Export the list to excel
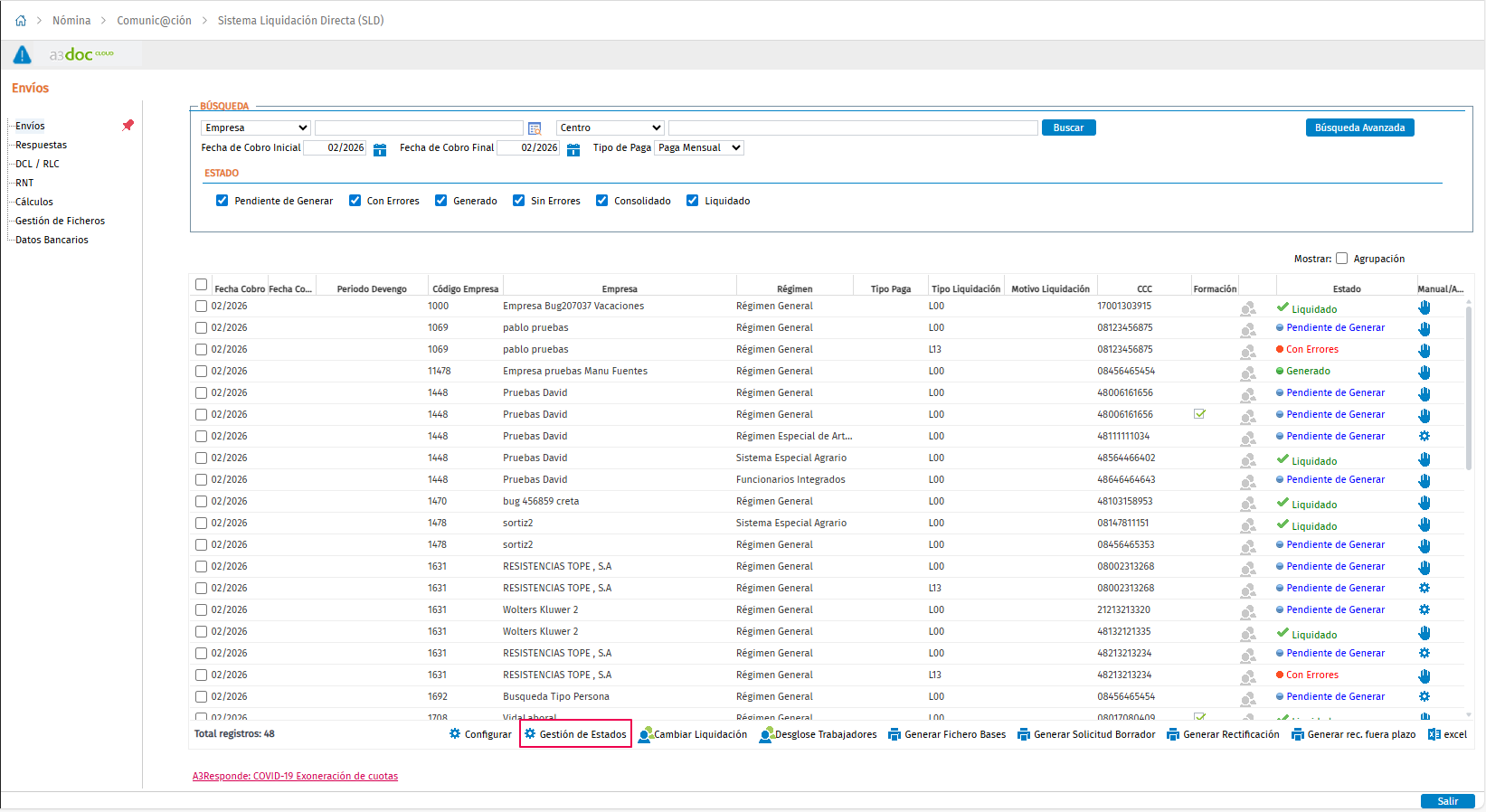1486x812 pixels. coord(1447,734)
